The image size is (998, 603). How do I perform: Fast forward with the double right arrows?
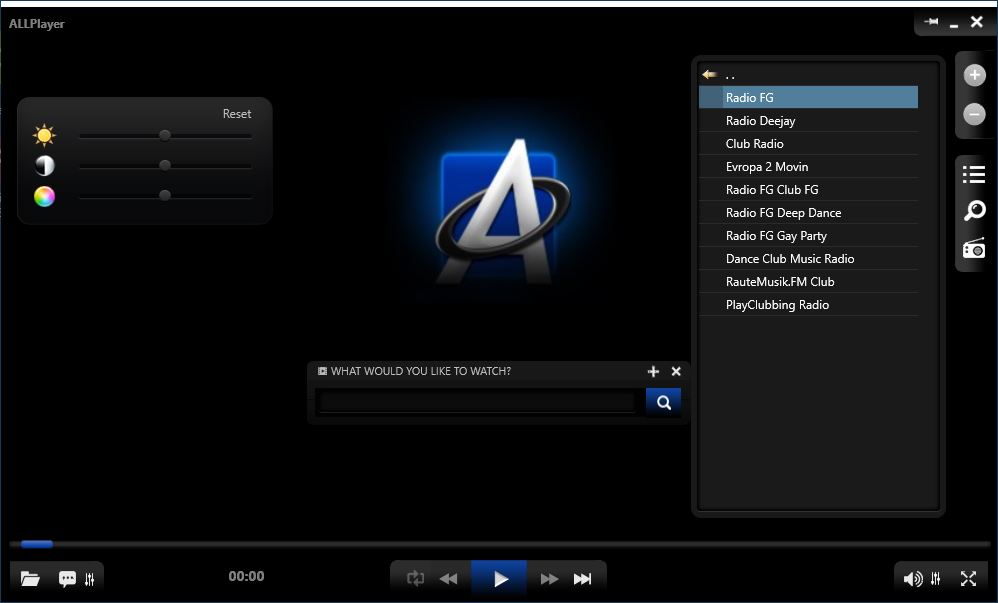[549, 578]
